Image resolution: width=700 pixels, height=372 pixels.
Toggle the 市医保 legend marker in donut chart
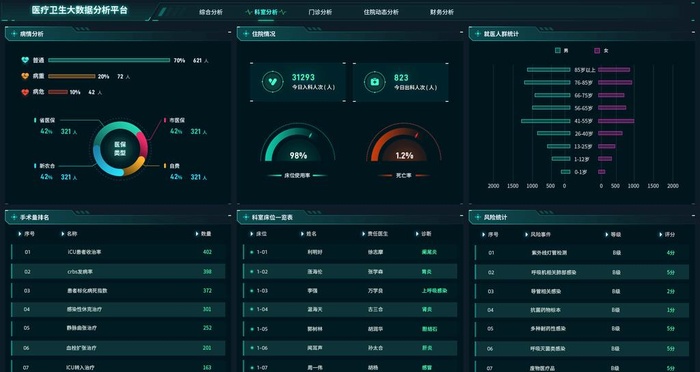(x=165, y=120)
